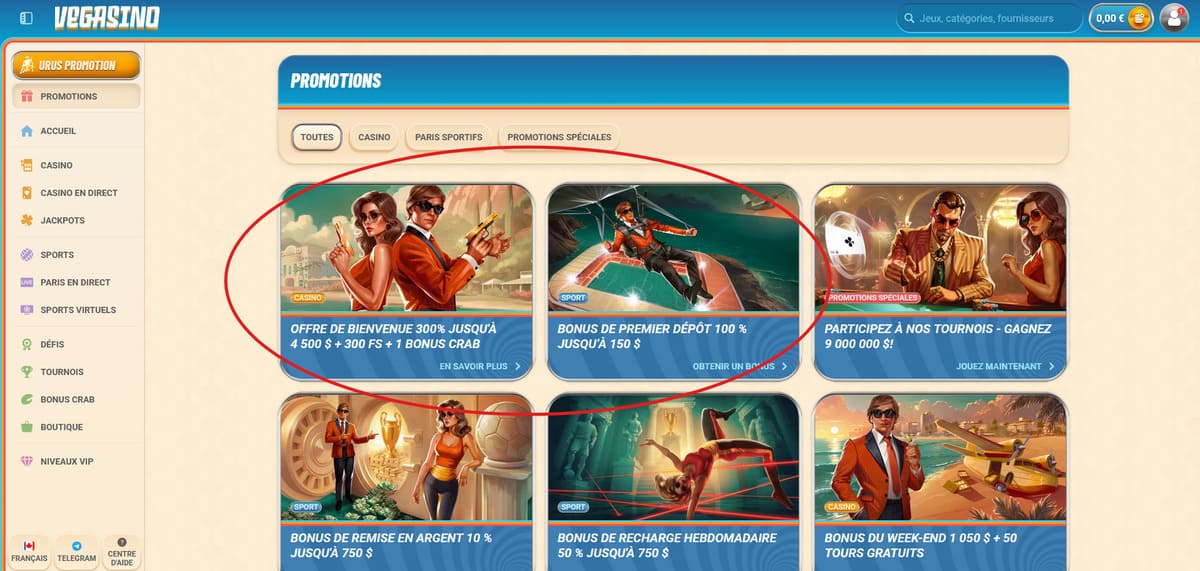Open the Bonus de recharge hebdomadaire image

(x=675, y=457)
